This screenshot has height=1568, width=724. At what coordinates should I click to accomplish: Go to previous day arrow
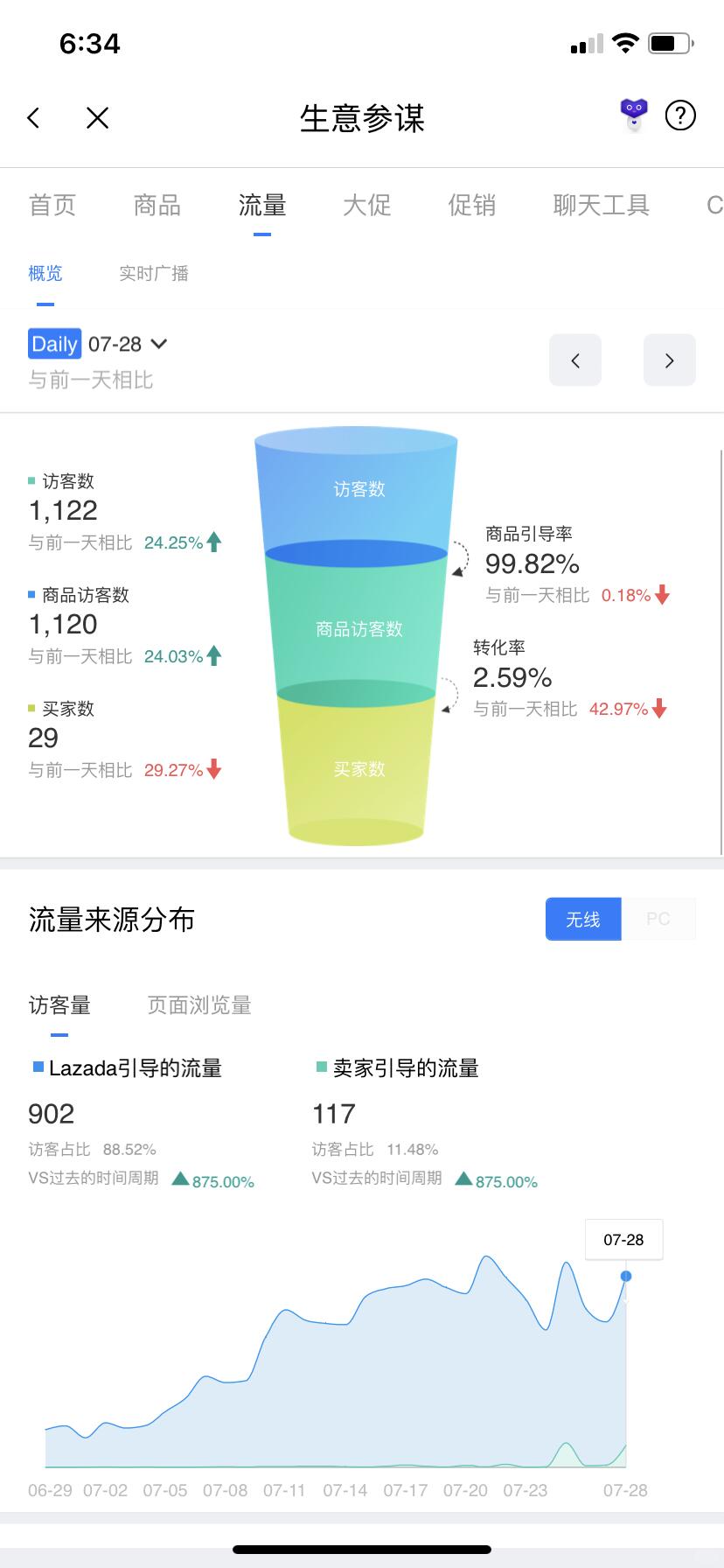[575, 360]
